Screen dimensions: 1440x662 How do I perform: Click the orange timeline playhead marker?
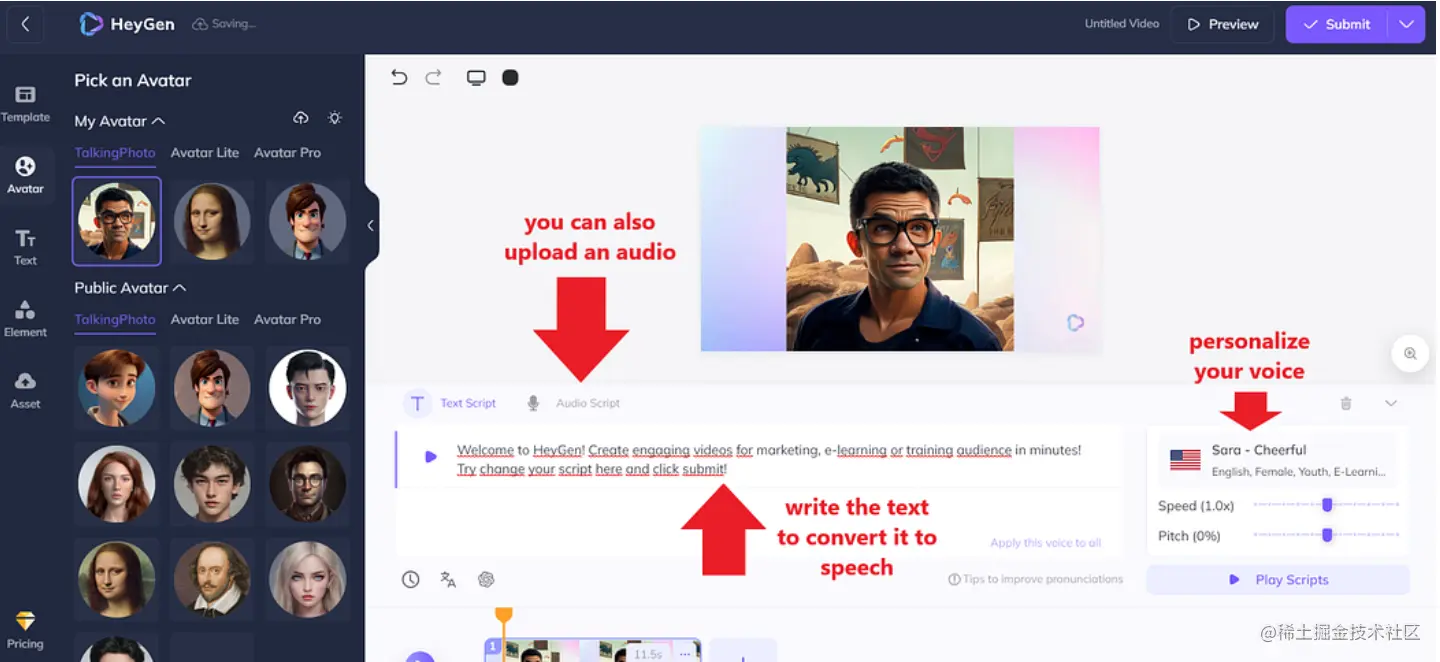(x=504, y=617)
